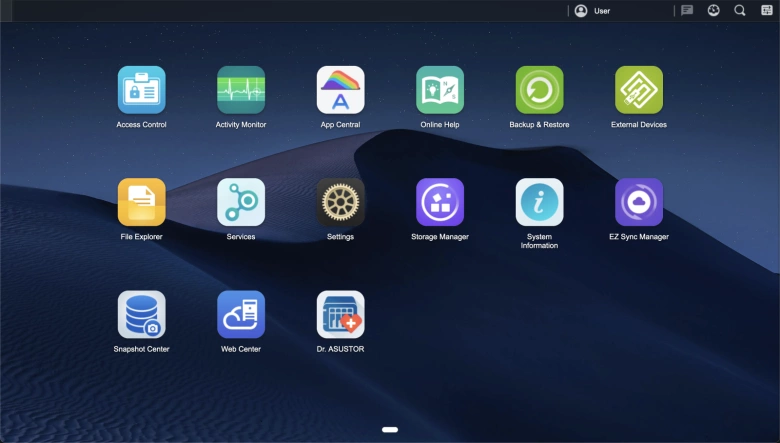This screenshot has height=443, width=780.
Task: Open External Devices
Action: (x=639, y=90)
